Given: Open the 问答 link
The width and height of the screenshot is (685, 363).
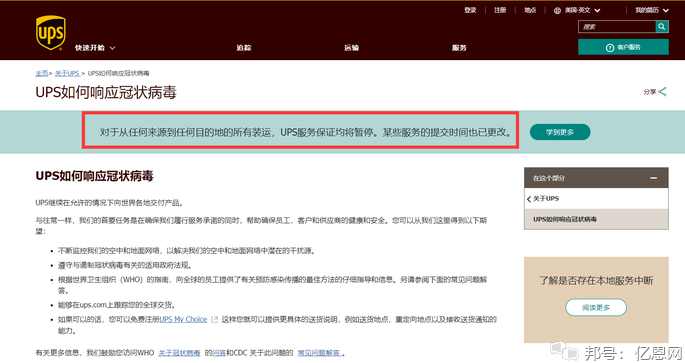Looking at the screenshot, I should pyautogui.click(x=219, y=353).
